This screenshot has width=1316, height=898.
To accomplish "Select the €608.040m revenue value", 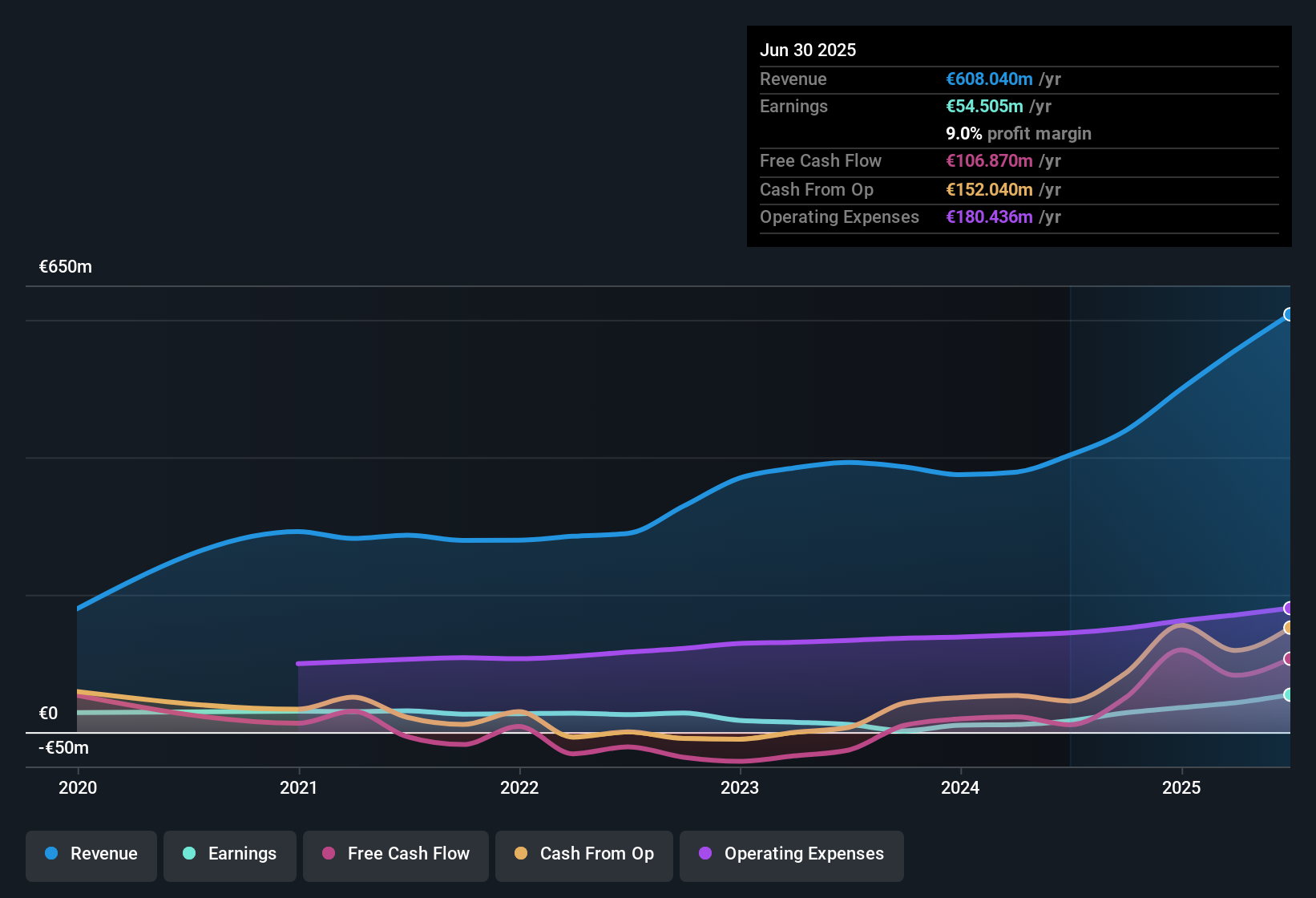I will click(989, 79).
